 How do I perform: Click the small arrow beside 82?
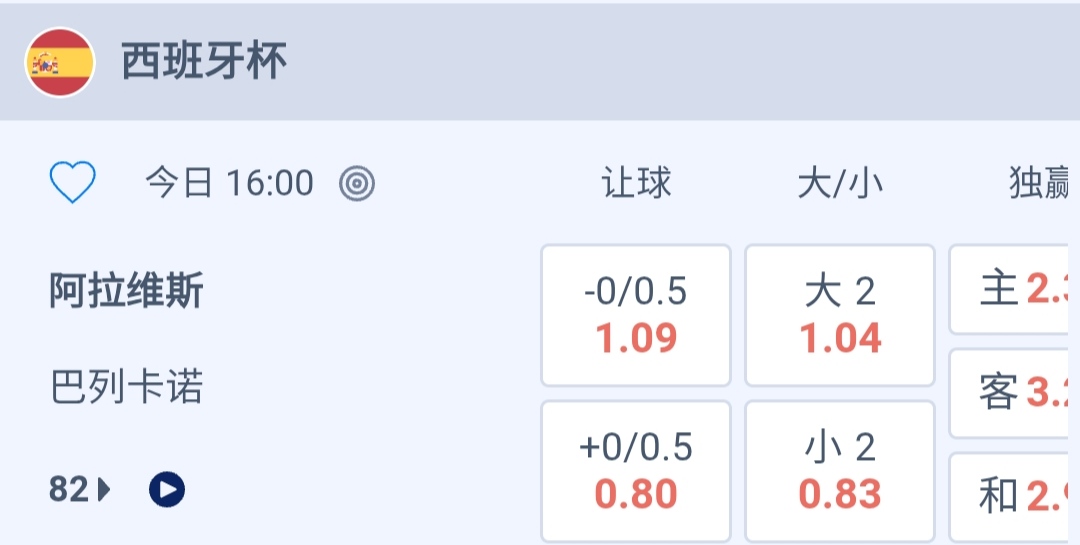[105, 490]
